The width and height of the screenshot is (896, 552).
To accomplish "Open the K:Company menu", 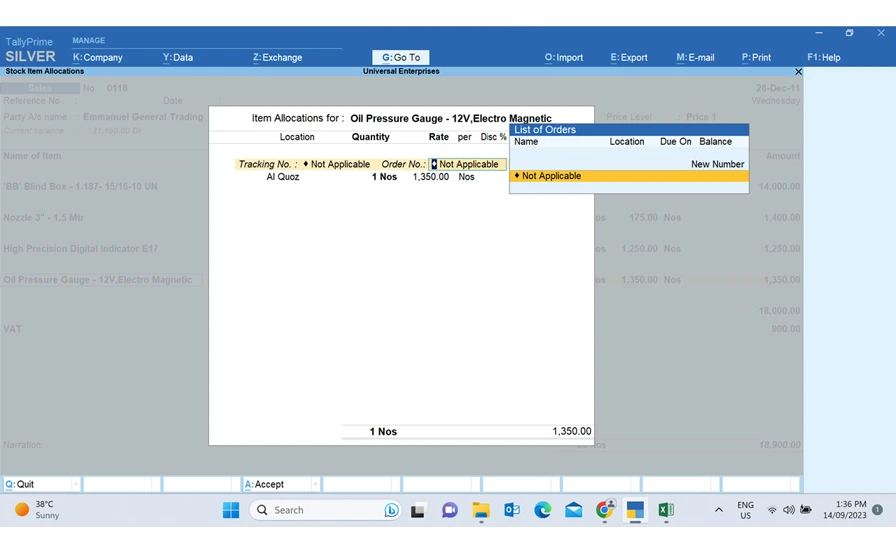I will click(x=98, y=57).
